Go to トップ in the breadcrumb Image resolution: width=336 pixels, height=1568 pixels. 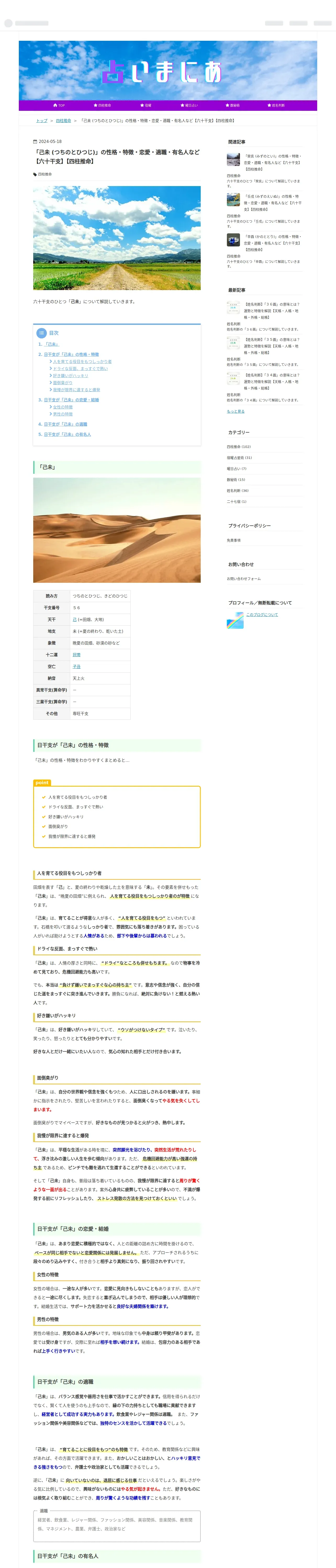coord(41,120)
